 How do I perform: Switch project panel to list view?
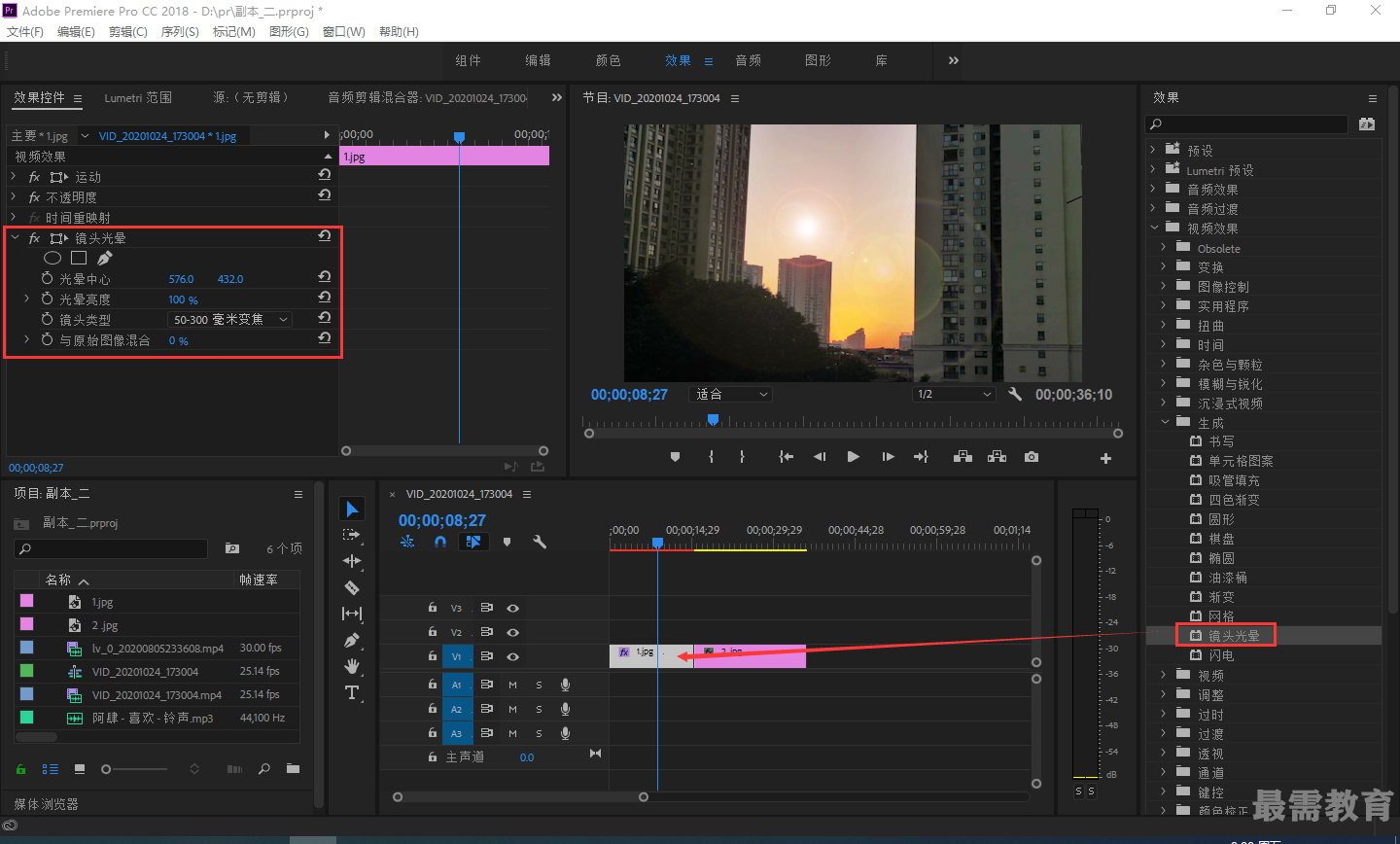pos(51,768)
